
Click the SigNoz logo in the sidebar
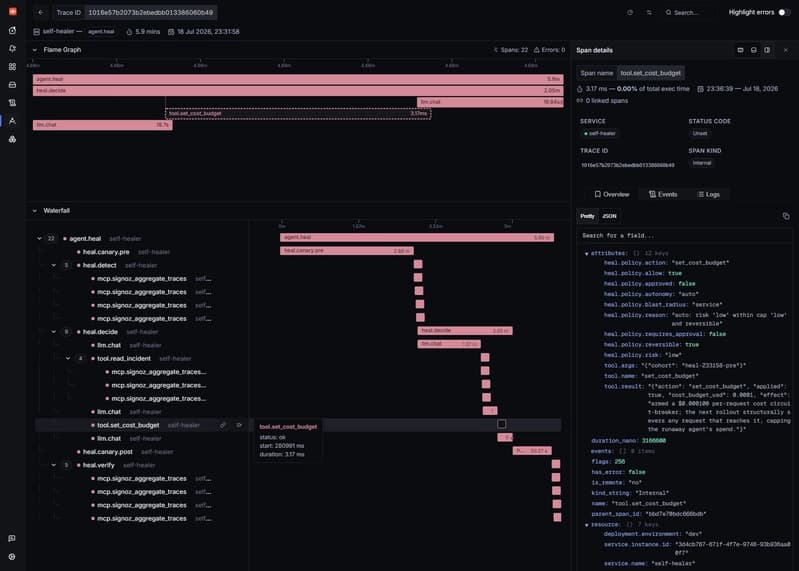pyautogui.click(x=12, y=11)
